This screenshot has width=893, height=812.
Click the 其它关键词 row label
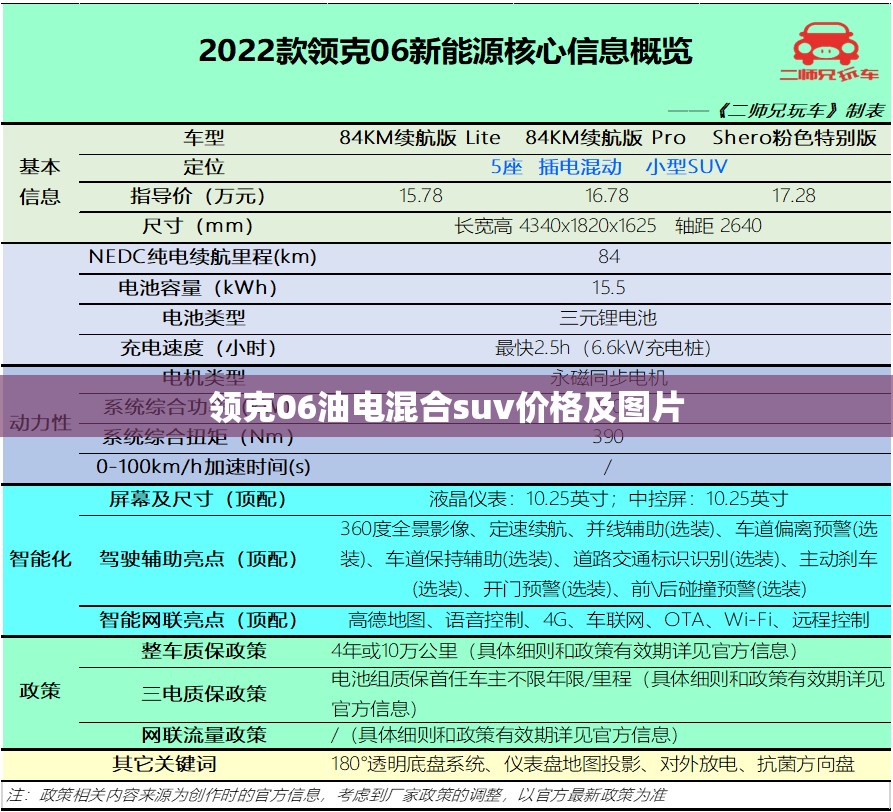[x=164, y=764]
